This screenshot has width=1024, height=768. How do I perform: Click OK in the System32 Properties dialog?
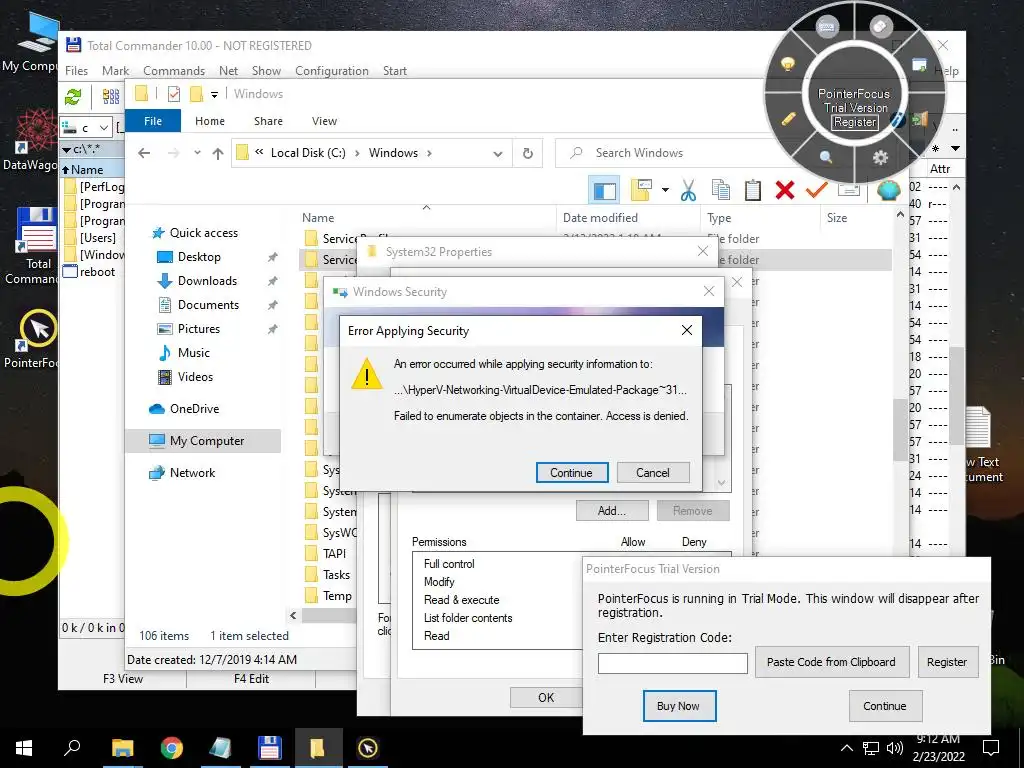[546, 698]
